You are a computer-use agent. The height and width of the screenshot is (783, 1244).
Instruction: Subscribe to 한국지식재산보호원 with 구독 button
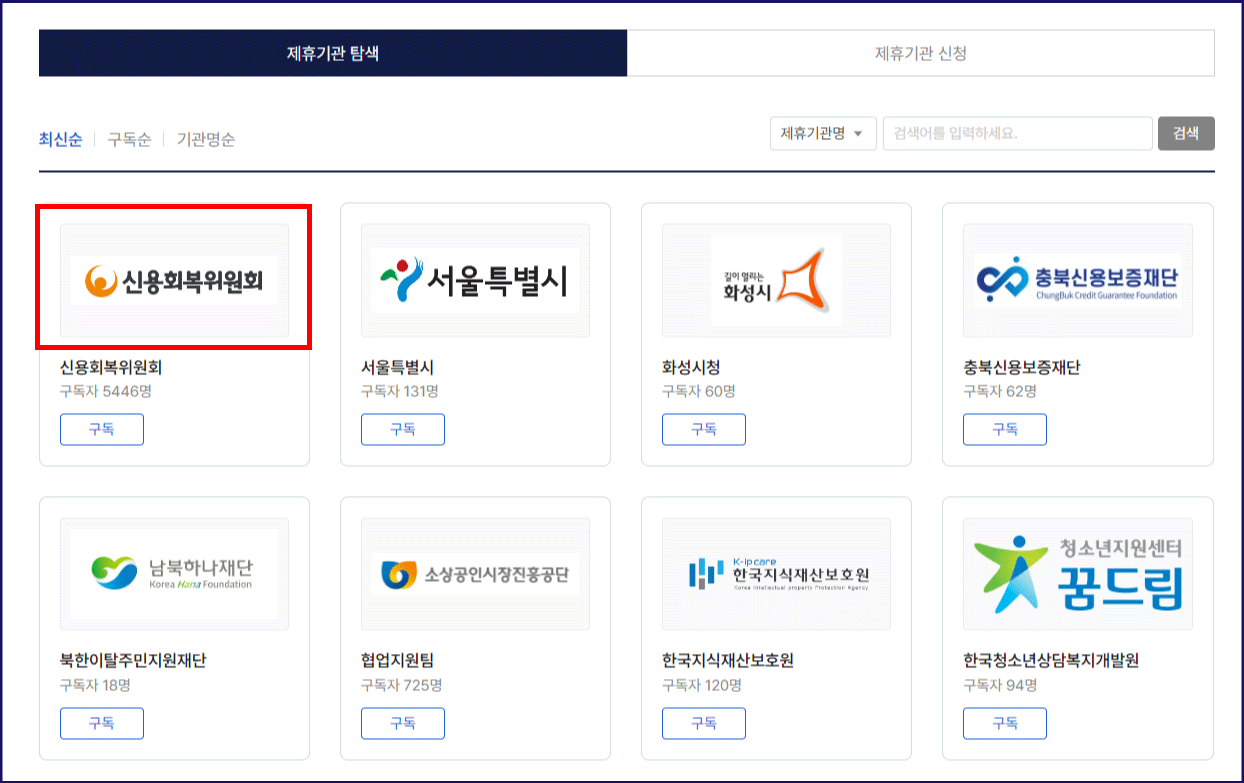[704, 723]
